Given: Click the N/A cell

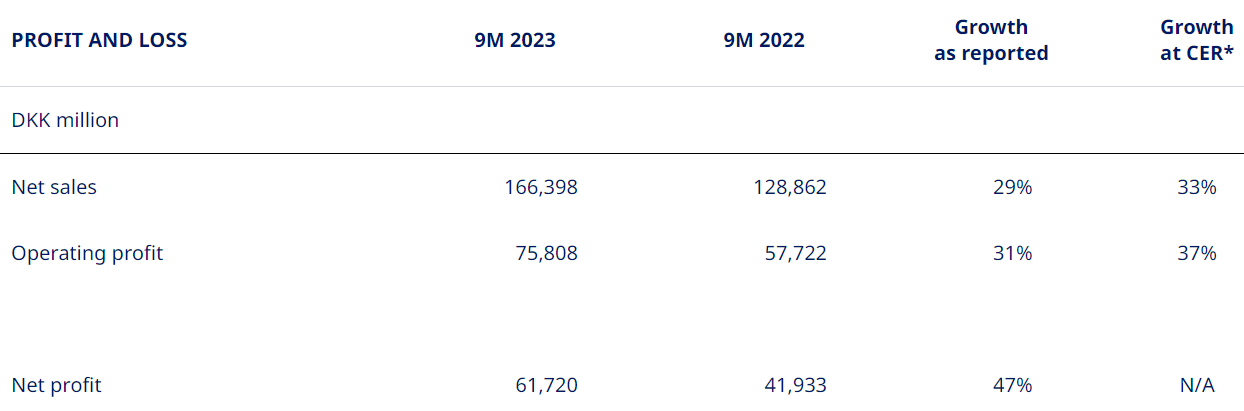Looking at the screenshot, I should pos(1197,385).
